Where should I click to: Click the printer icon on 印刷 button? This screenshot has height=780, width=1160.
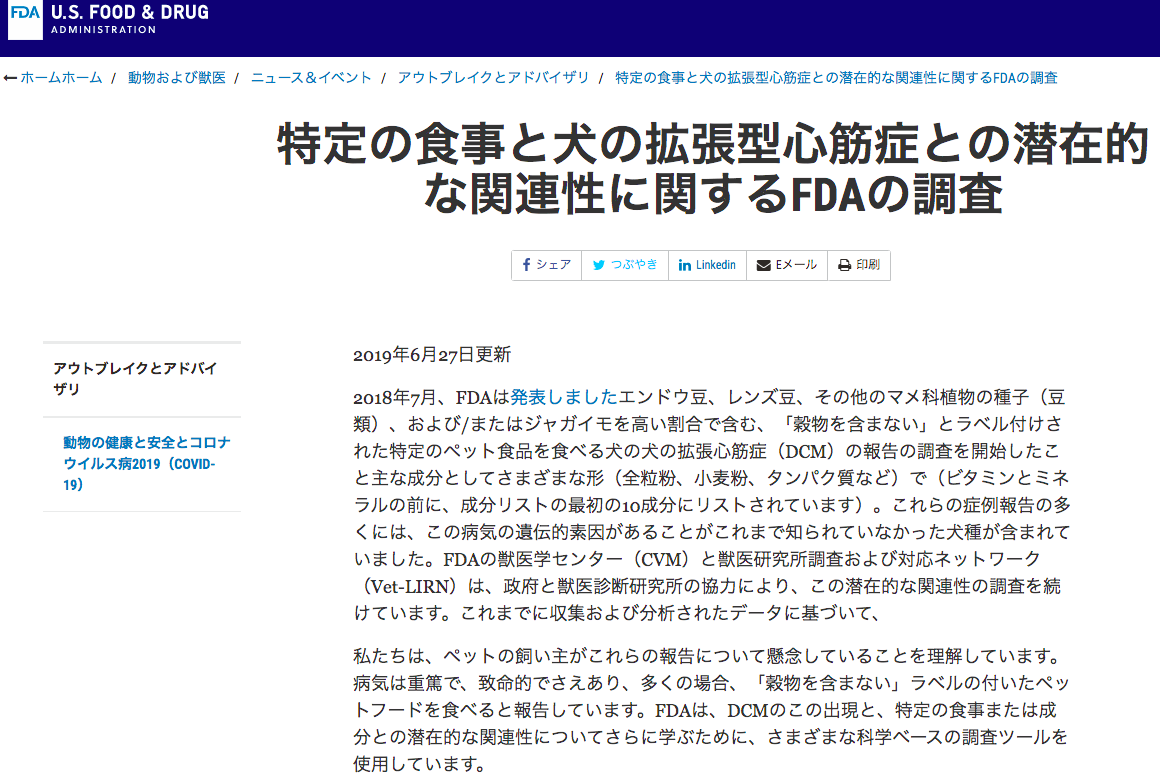[844, 265]
